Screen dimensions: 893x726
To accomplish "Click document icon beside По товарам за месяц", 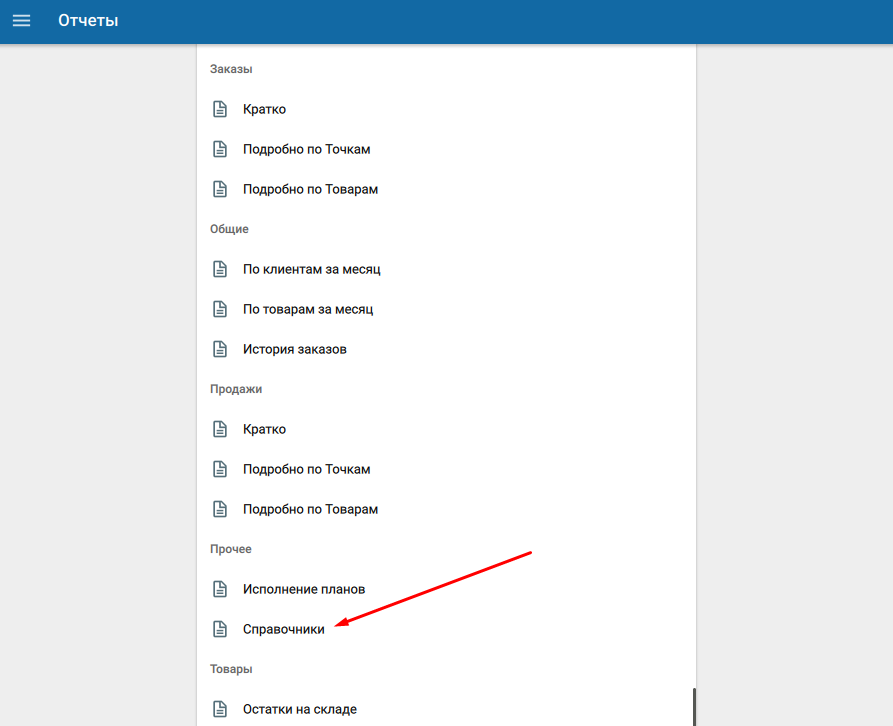I will [220, 309].
